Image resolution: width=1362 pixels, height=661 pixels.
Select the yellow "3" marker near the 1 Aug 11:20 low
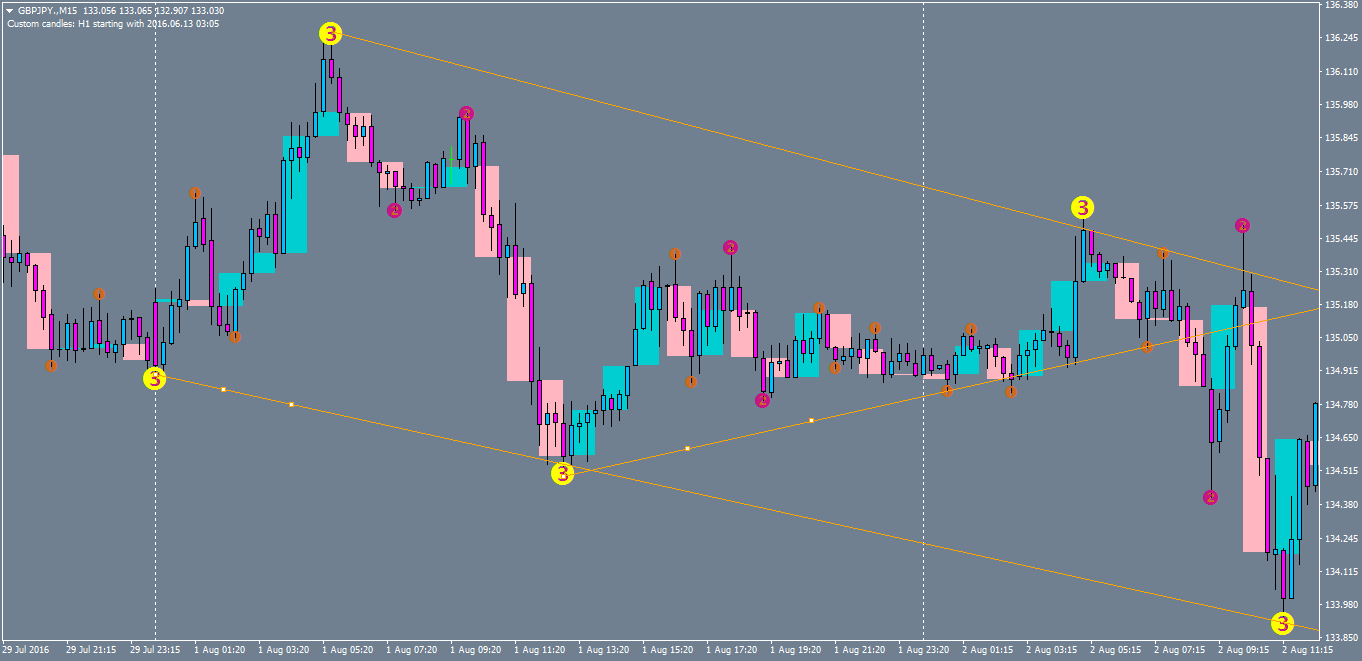tap(563, 474)
